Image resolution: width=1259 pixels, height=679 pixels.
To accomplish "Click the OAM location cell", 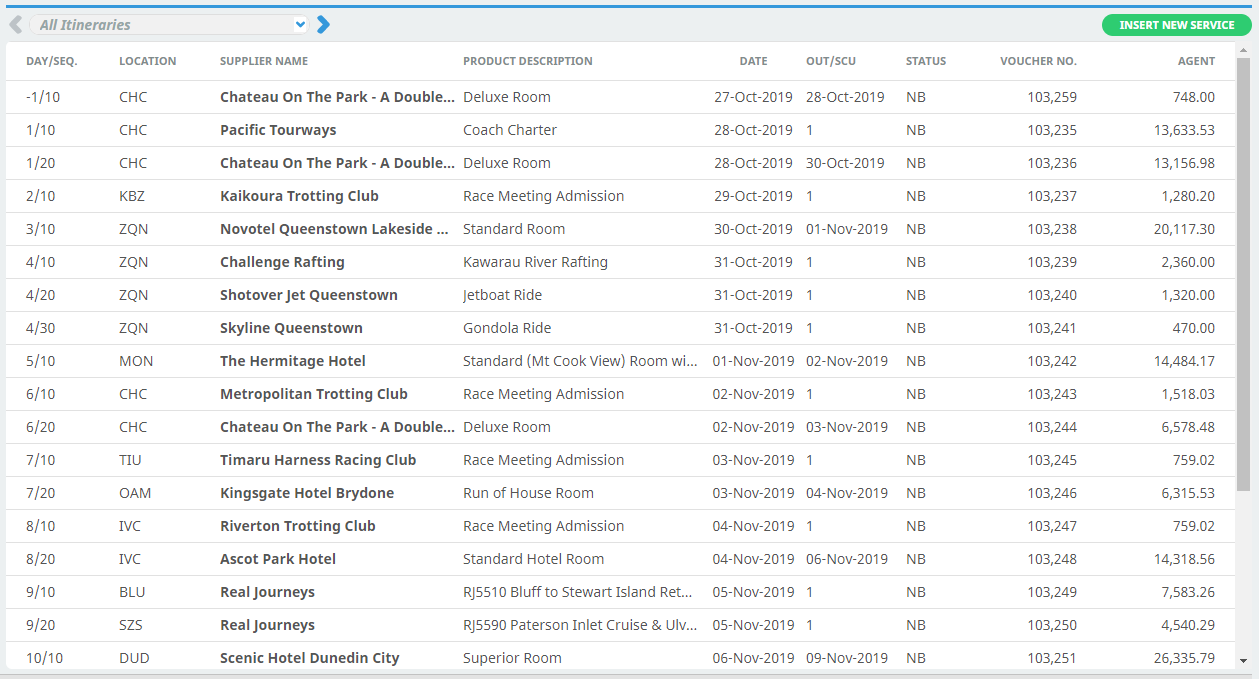I will [x=134, y=493].
